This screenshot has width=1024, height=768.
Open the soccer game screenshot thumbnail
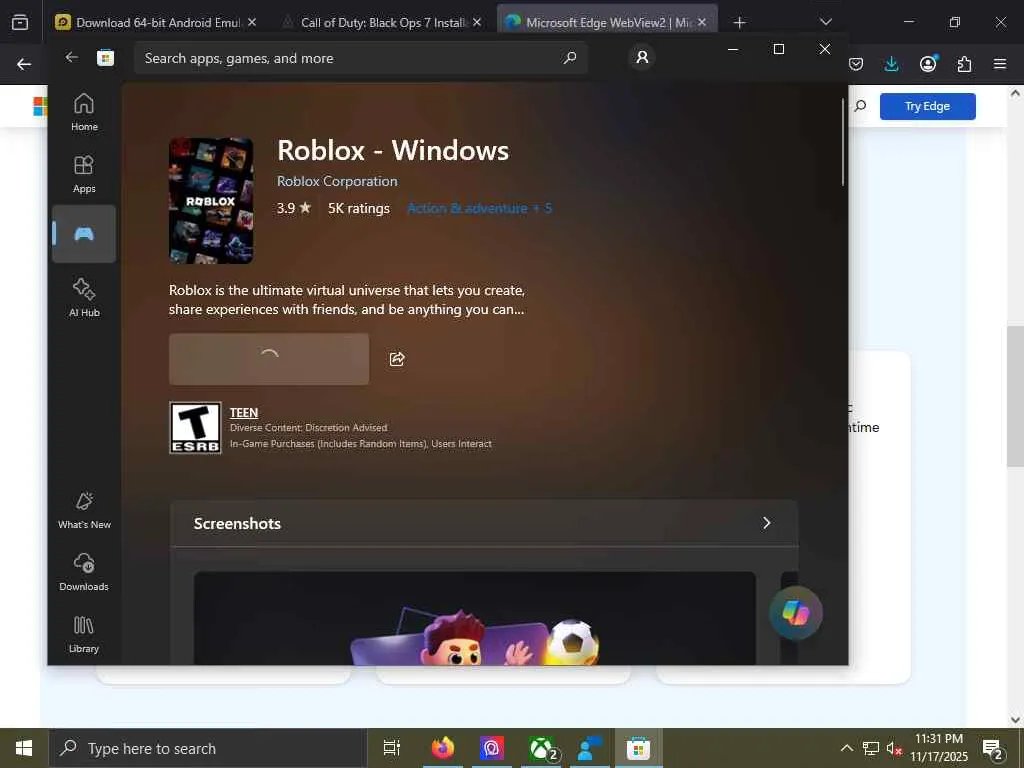[475, 618]
